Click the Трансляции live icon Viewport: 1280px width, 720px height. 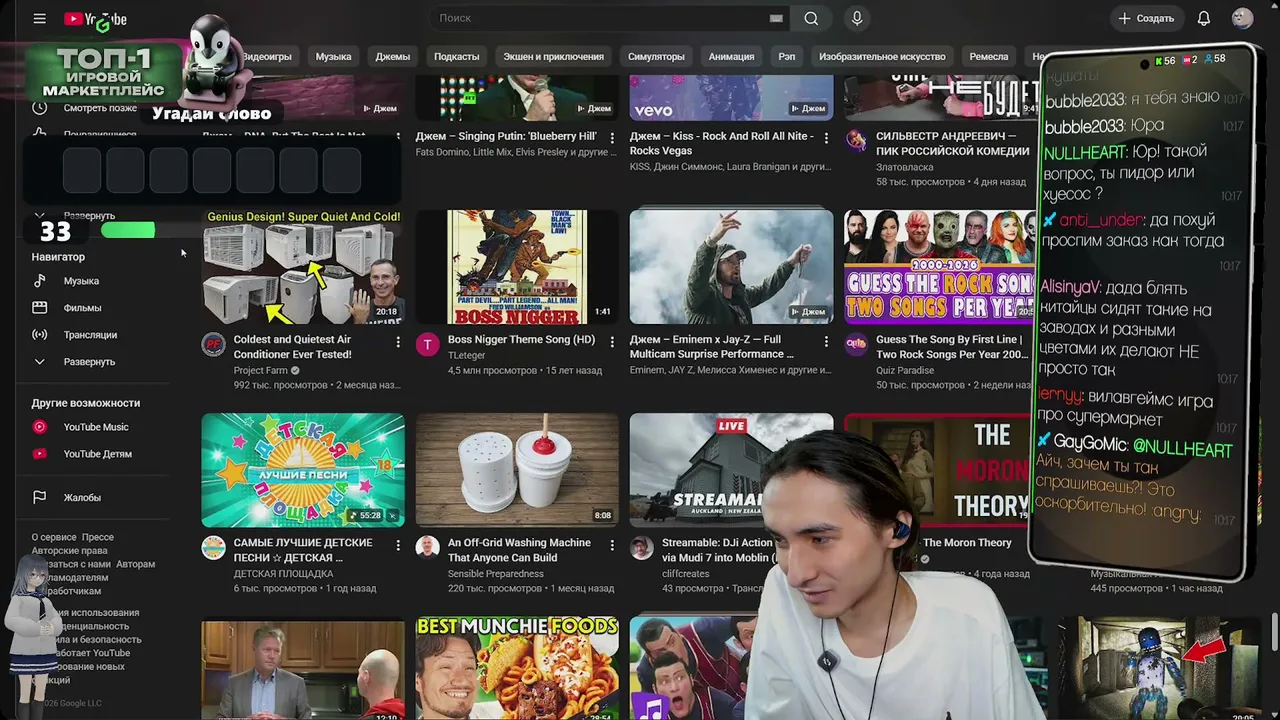(40, 335)
